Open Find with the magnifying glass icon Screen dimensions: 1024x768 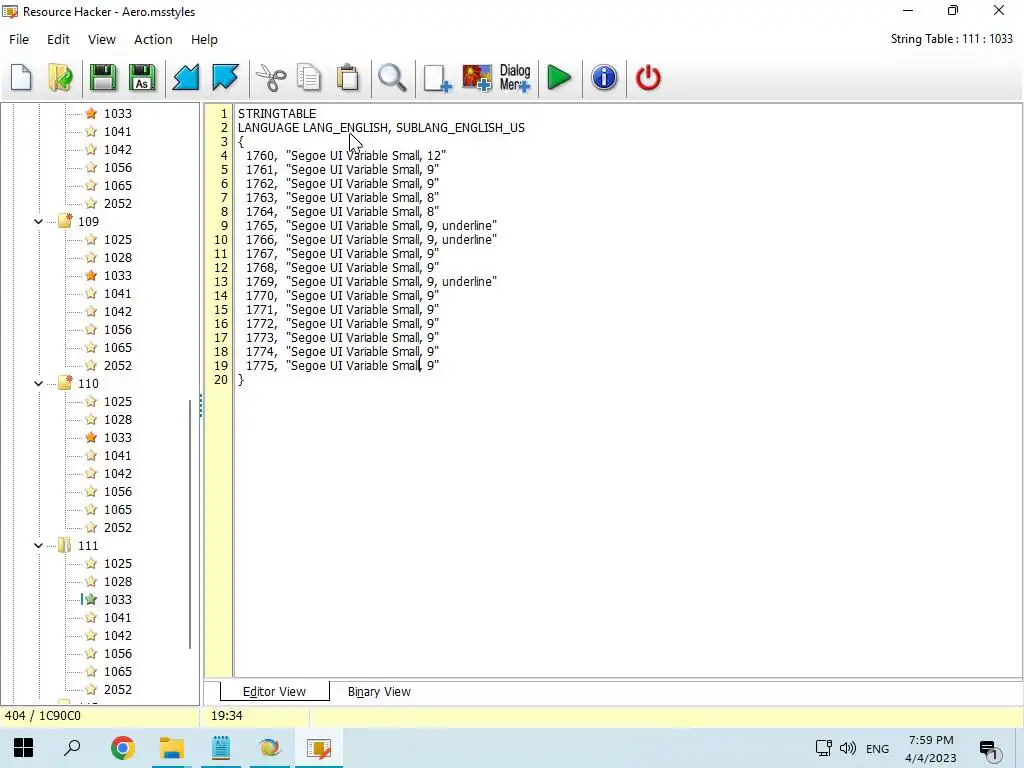pos(392,78)
